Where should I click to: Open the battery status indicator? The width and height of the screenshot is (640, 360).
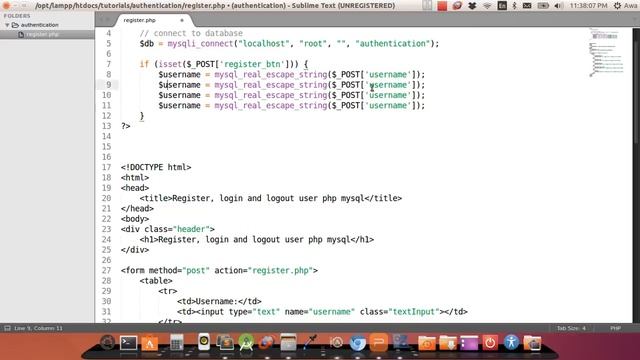point(543,6)
